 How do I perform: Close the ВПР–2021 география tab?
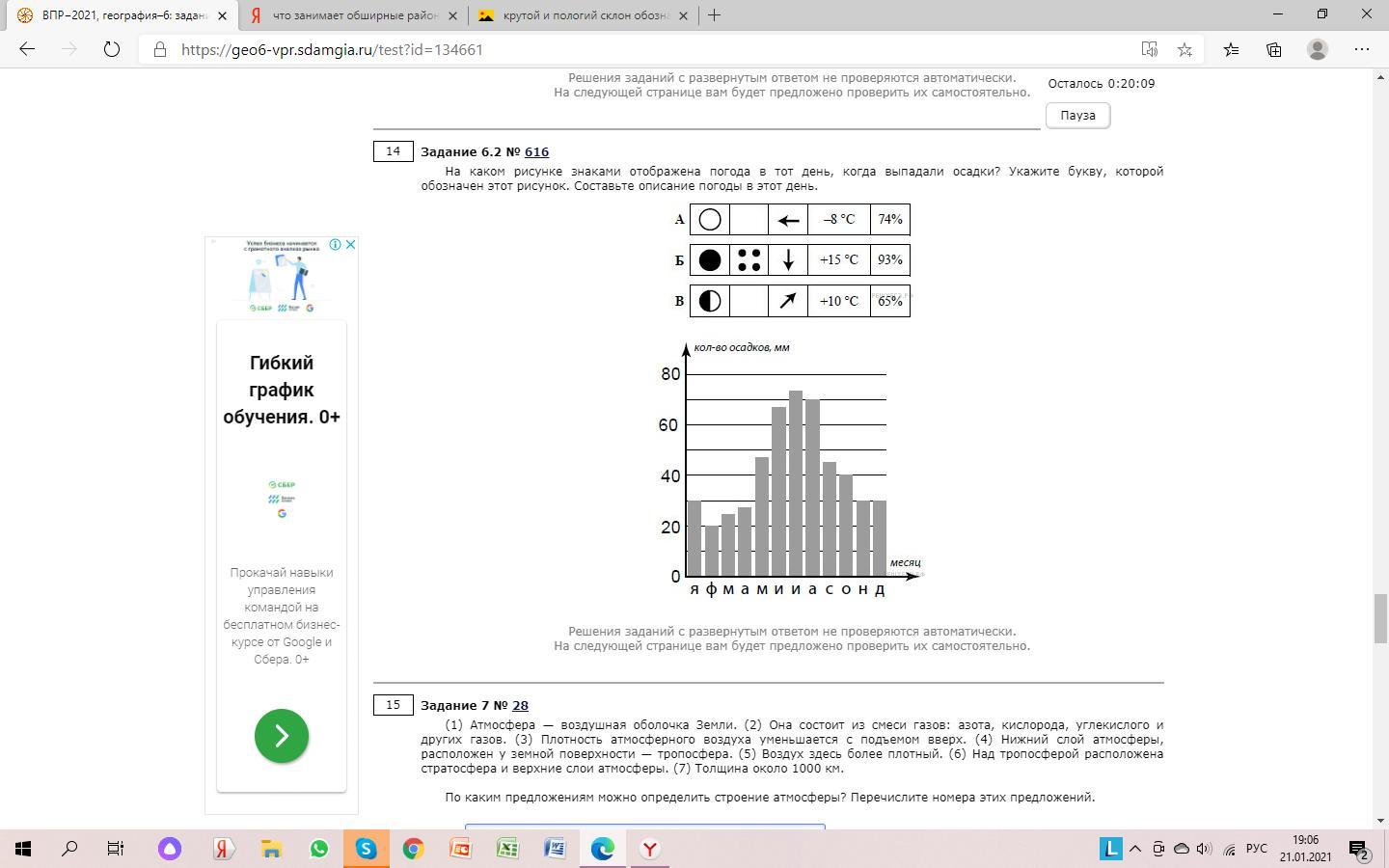coord(222,15)
